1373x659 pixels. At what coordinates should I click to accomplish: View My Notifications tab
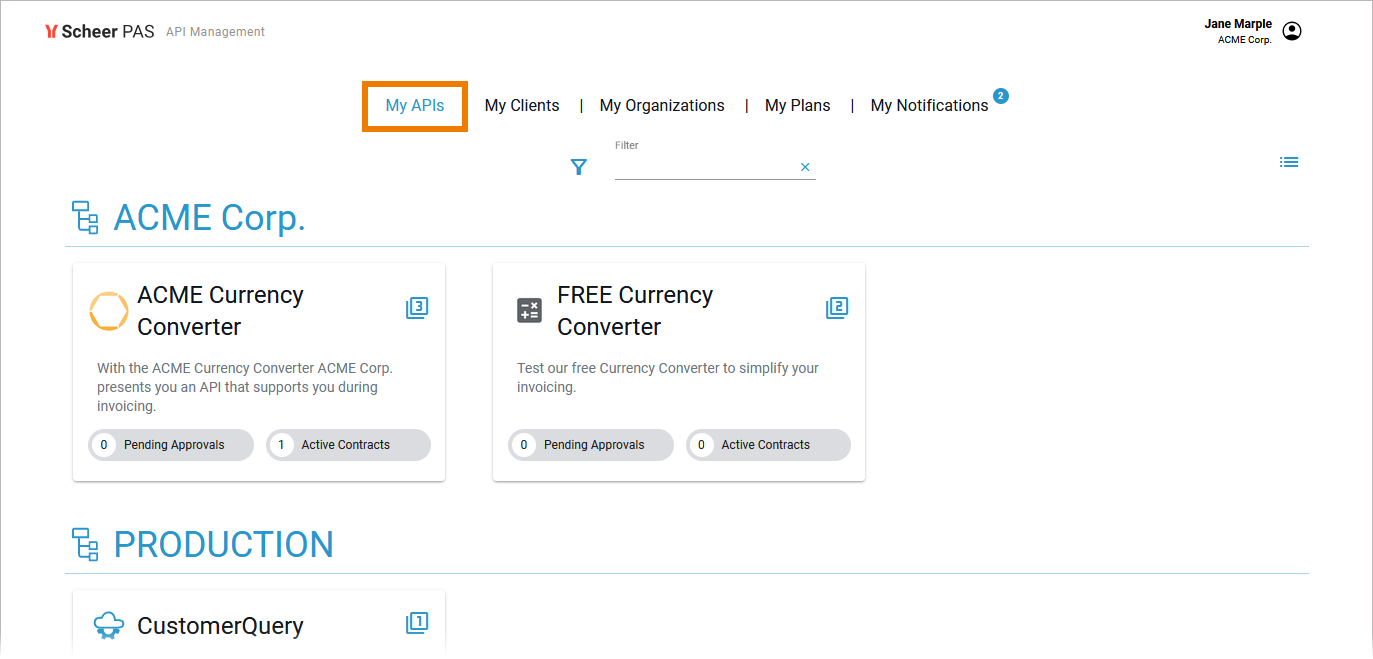[x=929, y=106]
